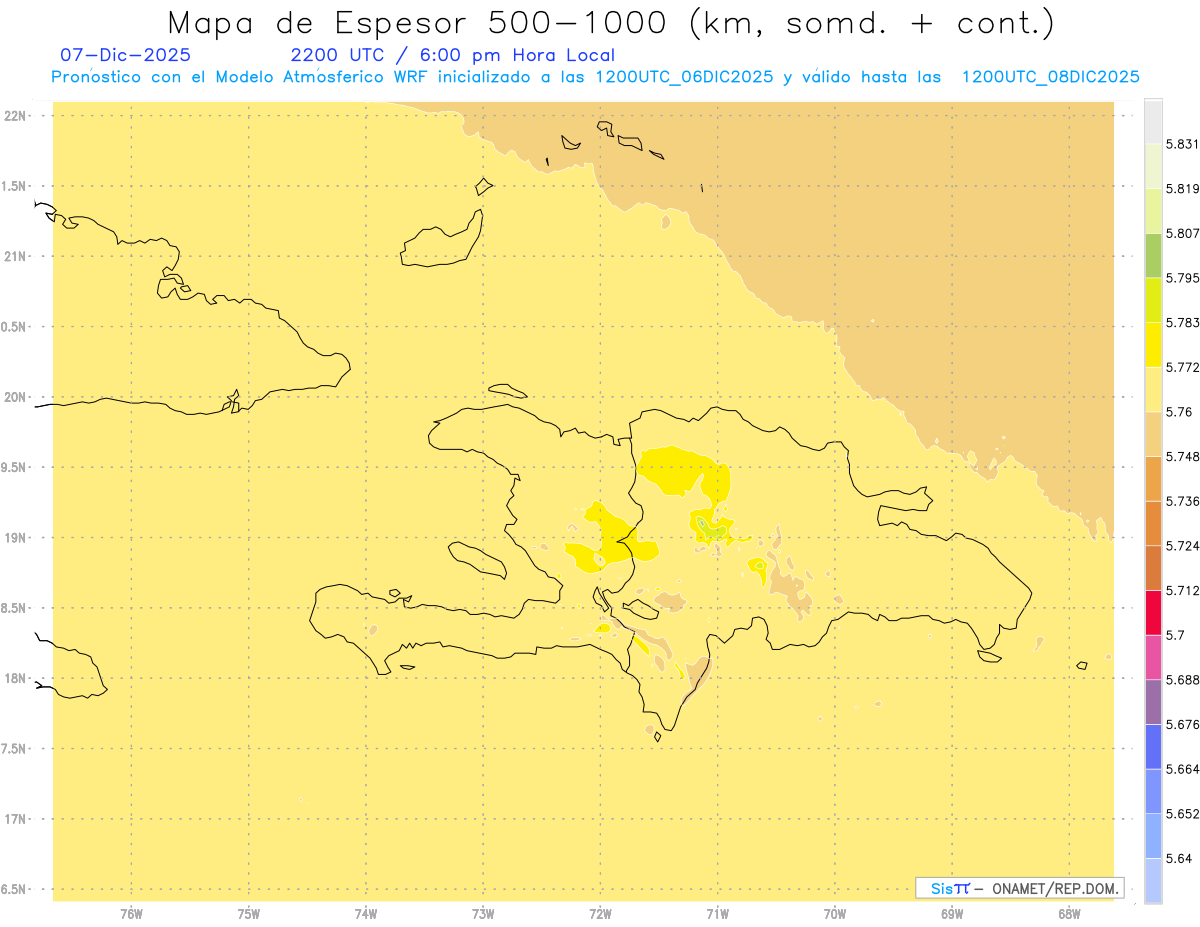This screenshot has height=927, width=1200.
Task: Click the 72W longitude axis label
Action: click(601, 913)
